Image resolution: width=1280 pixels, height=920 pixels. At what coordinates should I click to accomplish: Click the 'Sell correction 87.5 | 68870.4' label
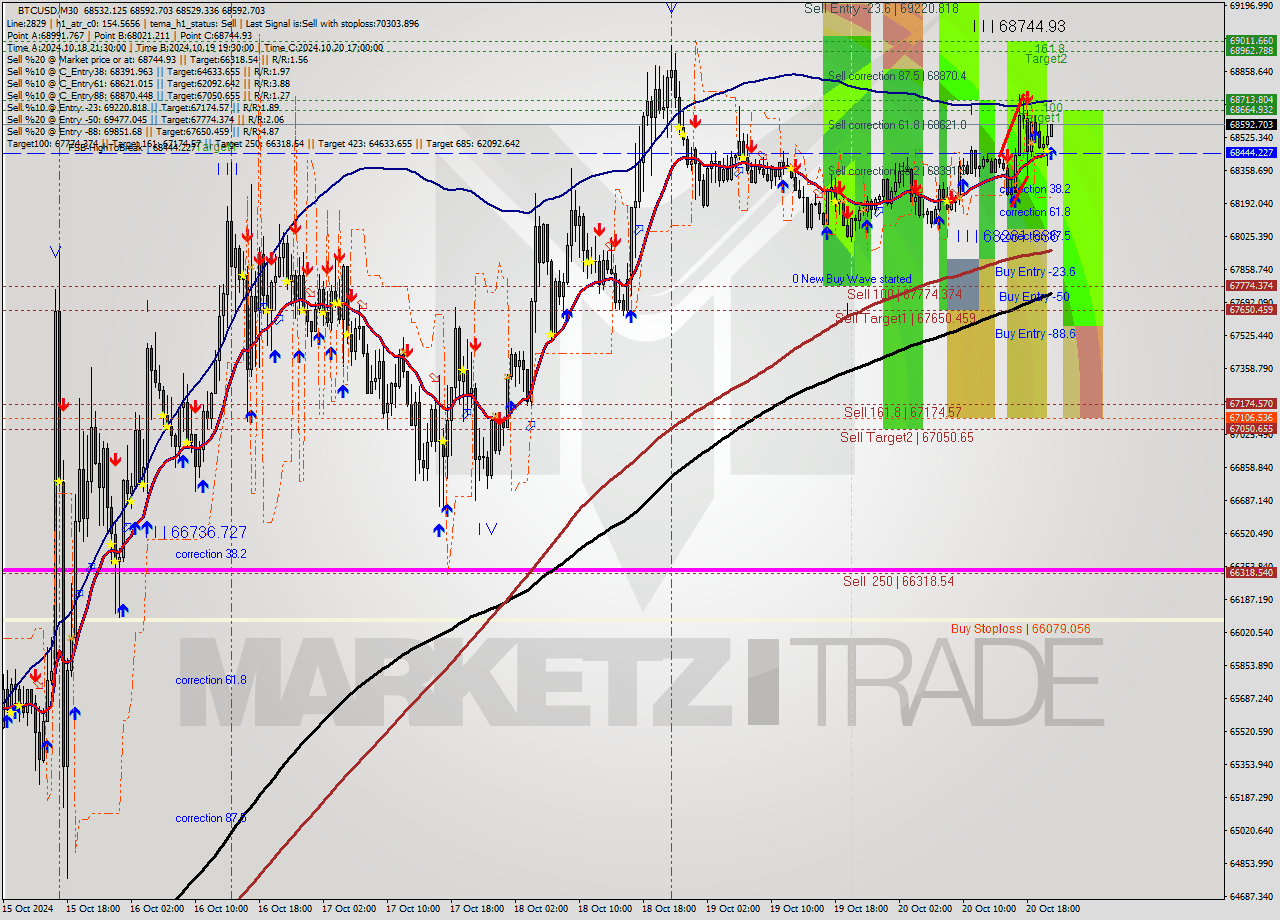coord(897,76)
